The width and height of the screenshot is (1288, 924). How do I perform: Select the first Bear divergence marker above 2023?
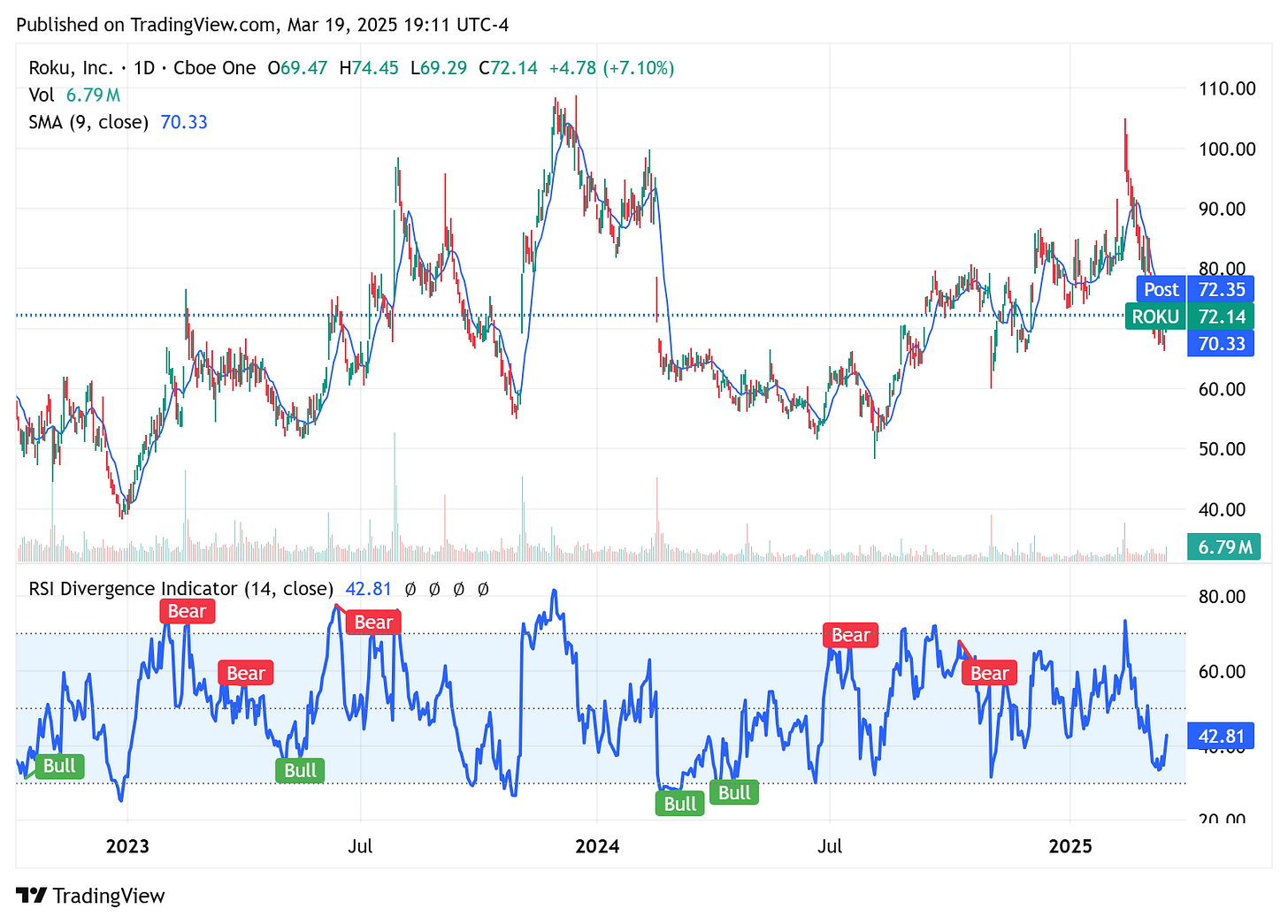187,611
